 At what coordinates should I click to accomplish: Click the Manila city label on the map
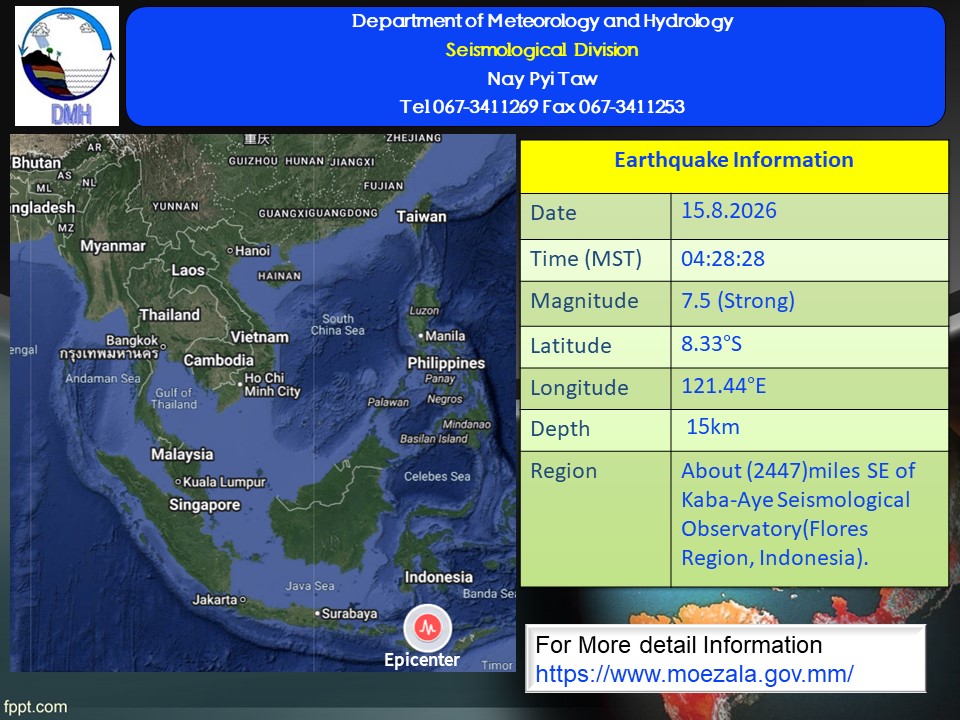tap(445, 336)
